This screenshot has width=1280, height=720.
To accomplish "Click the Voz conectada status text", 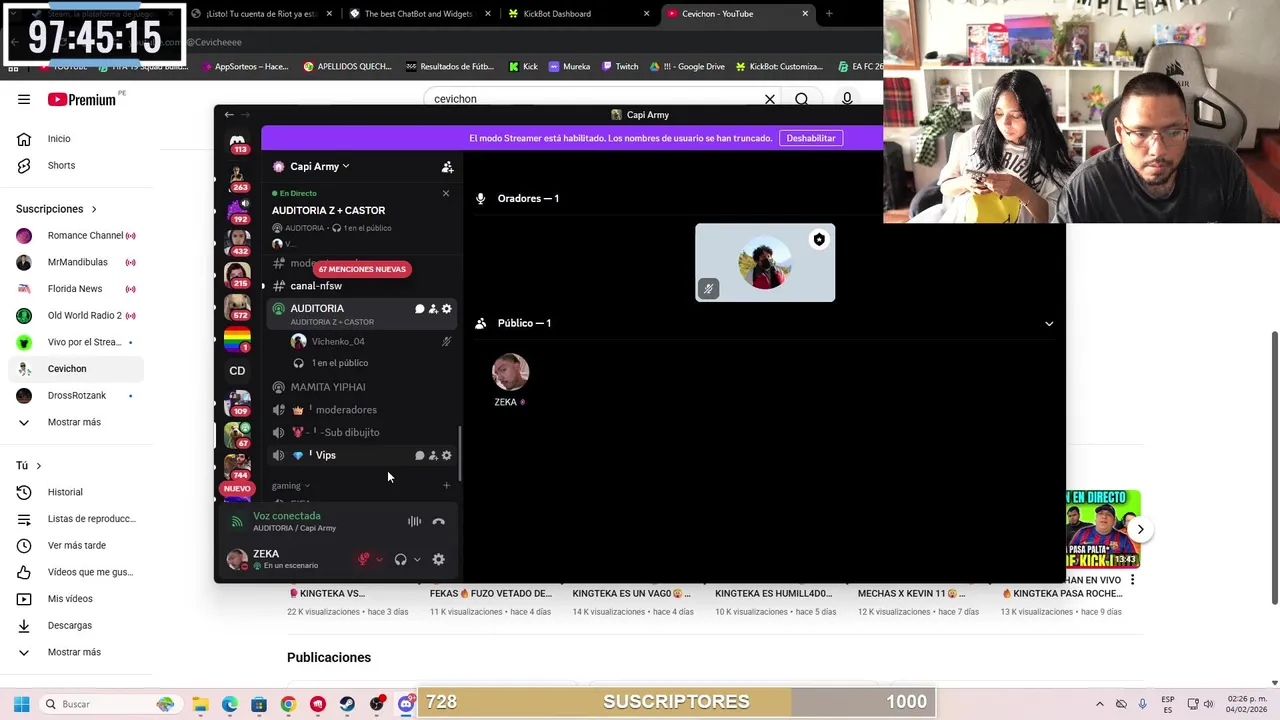I will 287,516.
